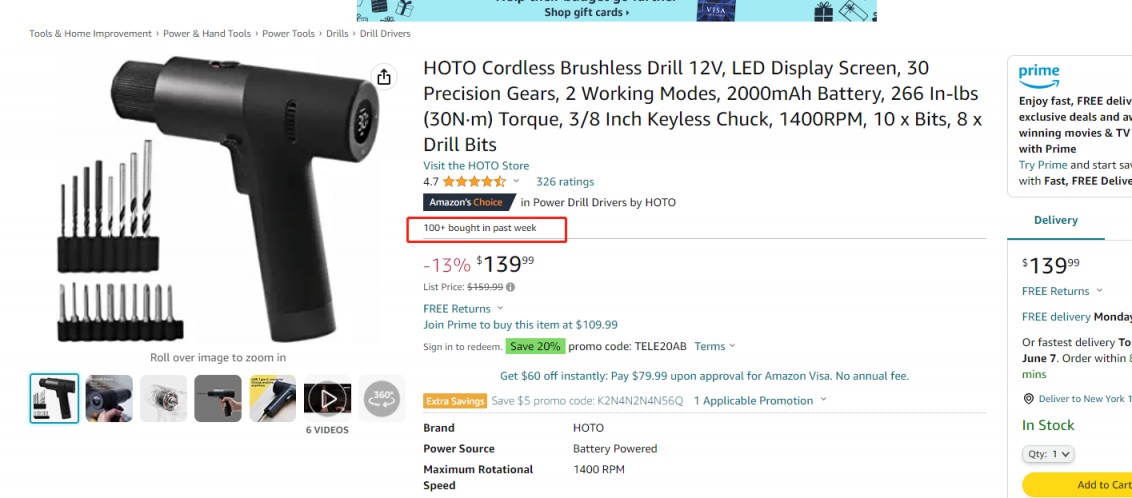
Task: Click the star rating icons
Action: tap(474, 181)
